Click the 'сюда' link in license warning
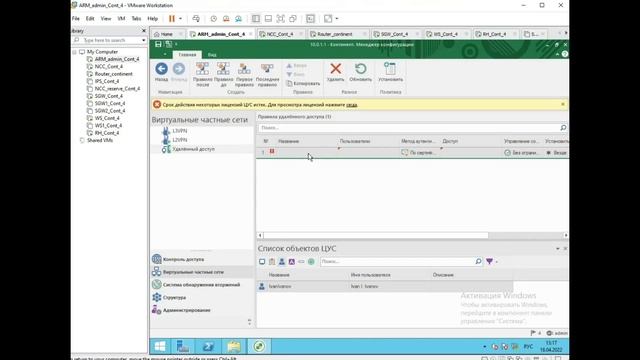 (x=351, y=105)
